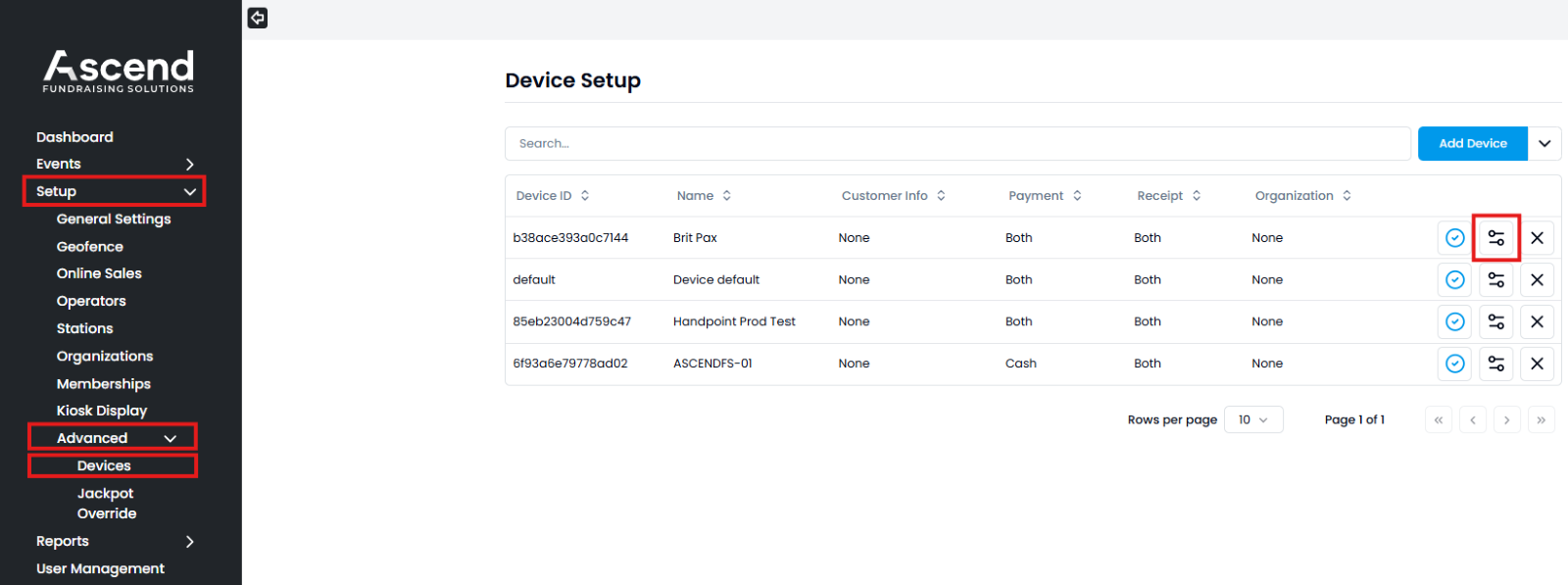1568x585 pixels.
Task: Open settings icon for Handpoint Prod Test
Action: click(x=1495, y=321)
